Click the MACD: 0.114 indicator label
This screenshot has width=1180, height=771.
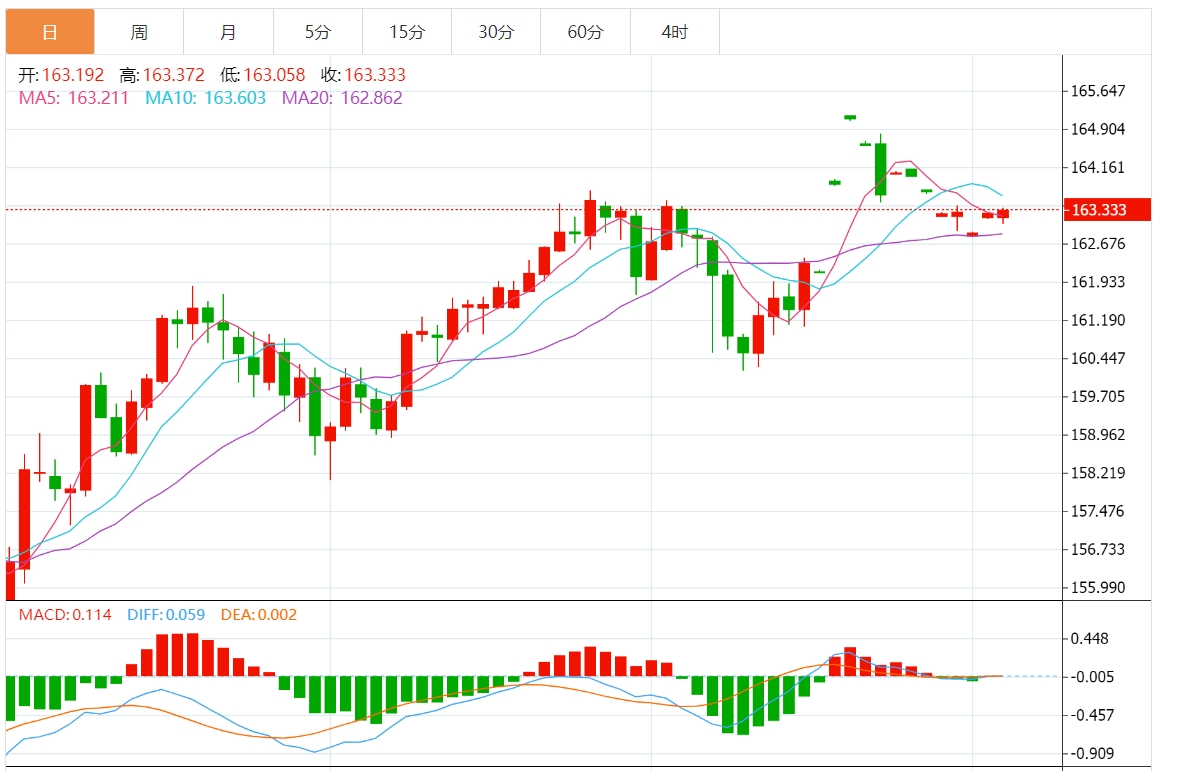click(x=65, y=615)
